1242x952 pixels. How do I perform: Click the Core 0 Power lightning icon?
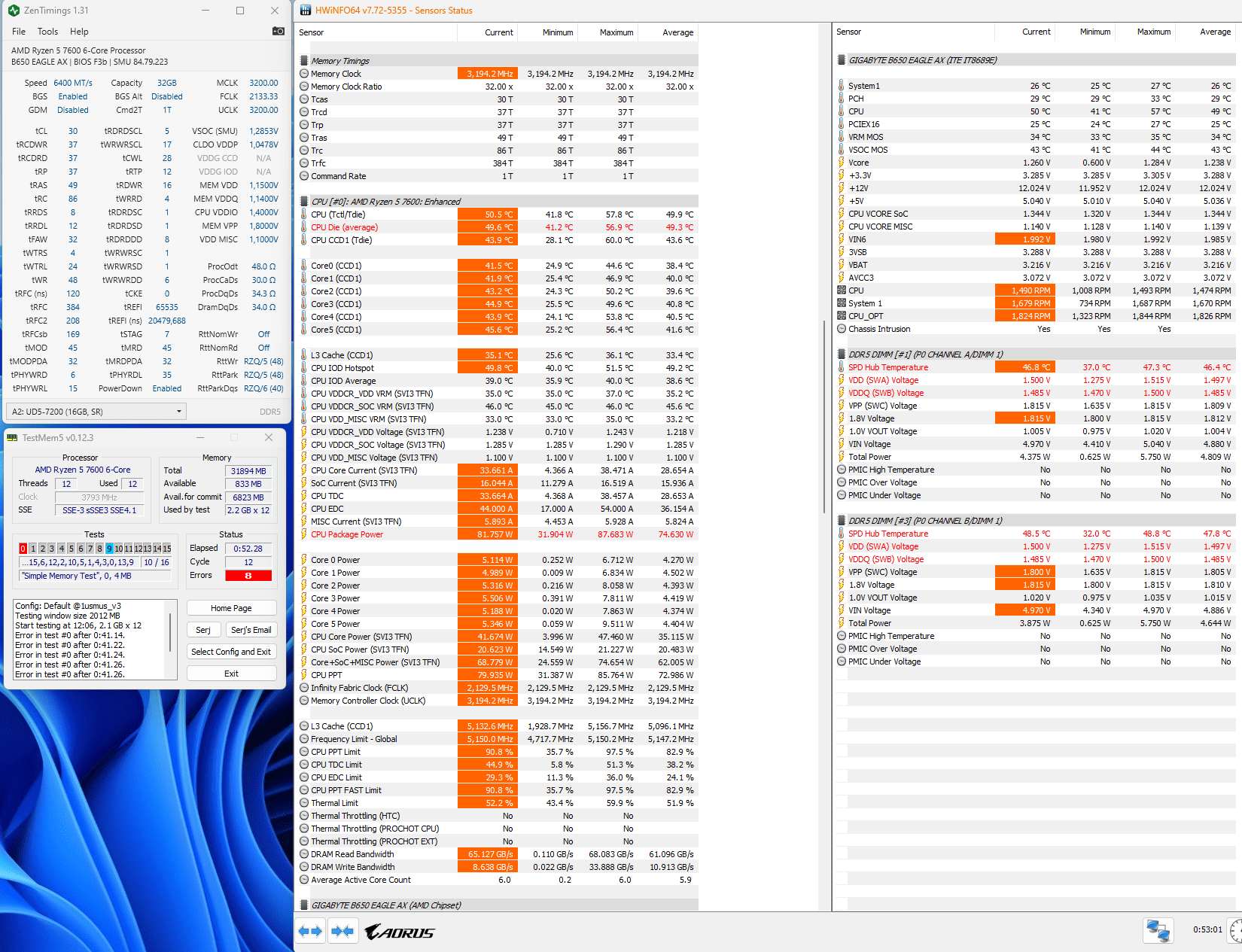point(304,560)
